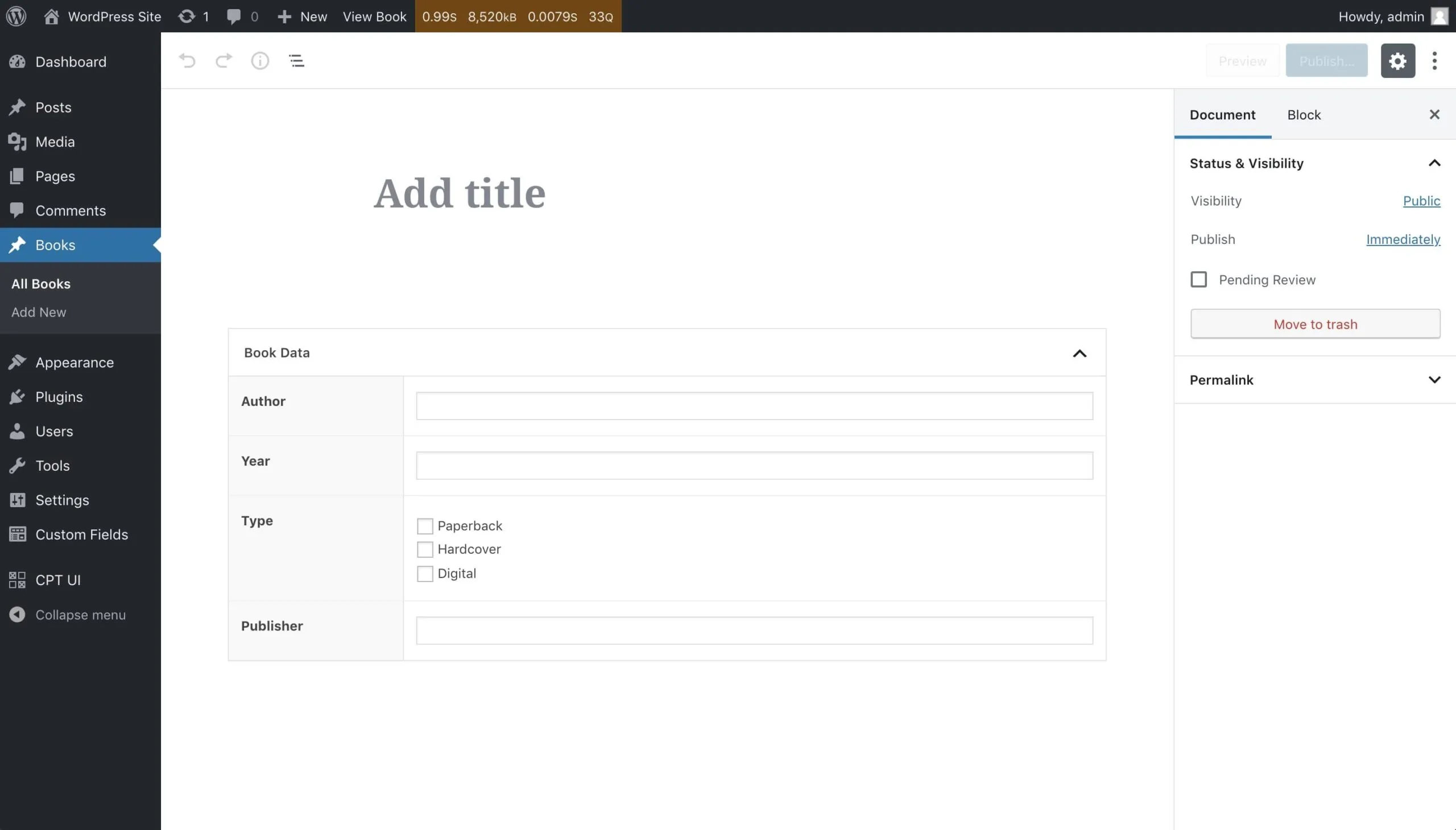The image size is (1456, 830).
Task: Click the WordPress logo in admin bar
Action: [16, 16]
